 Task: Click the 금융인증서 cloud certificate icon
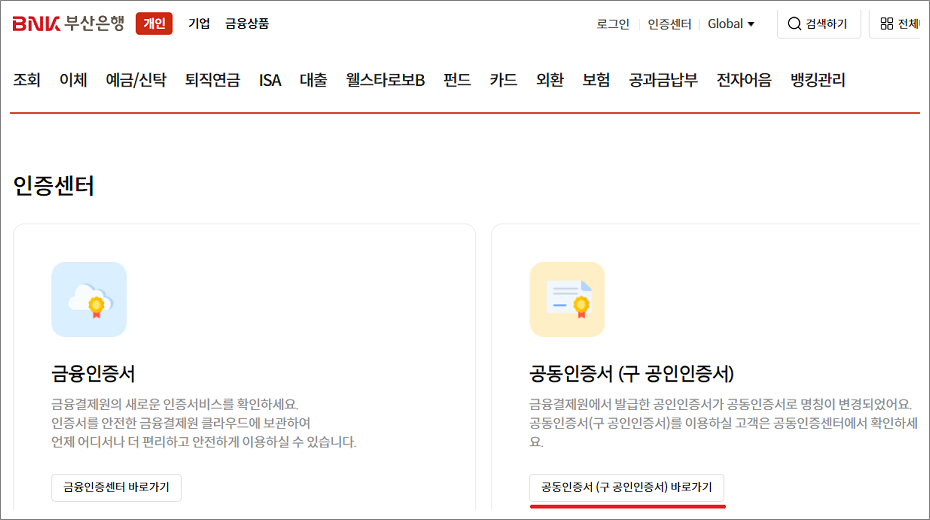pyautogui.click(x=89, y=299)
